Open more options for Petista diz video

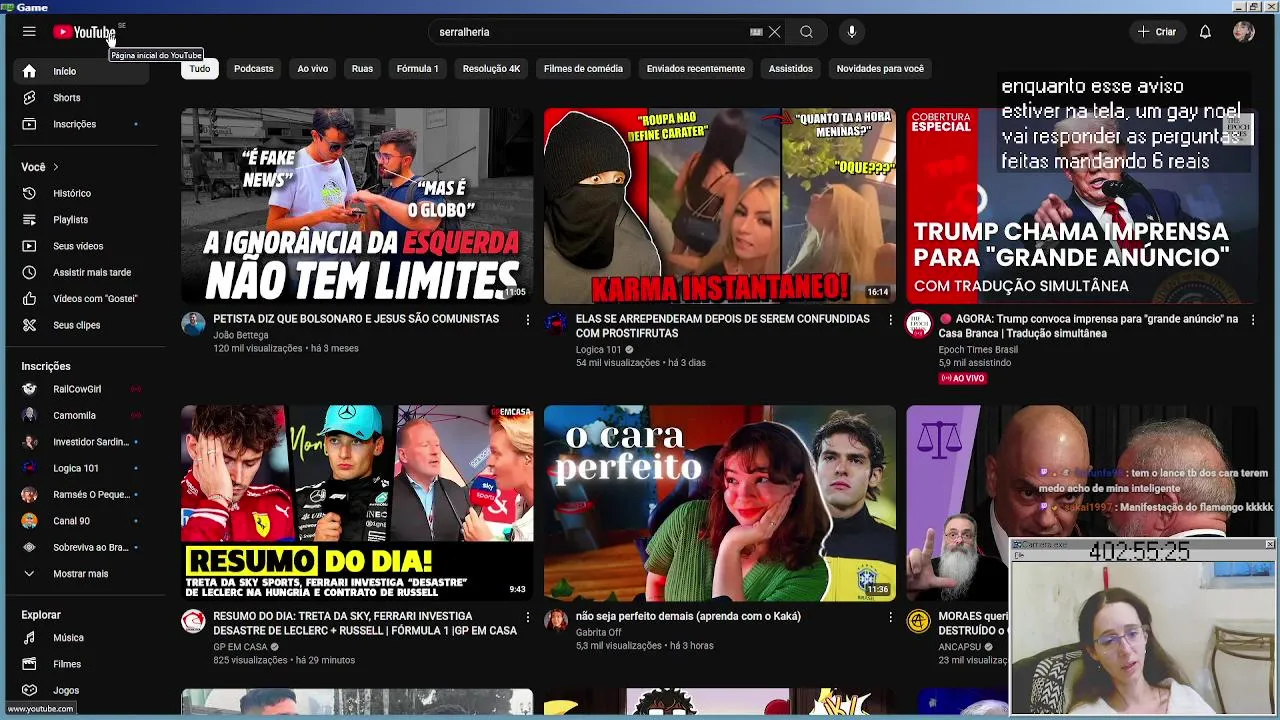[x=527, y=320]
